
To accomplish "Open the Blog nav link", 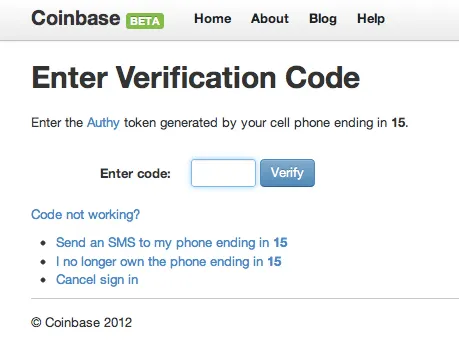I will (323, 19).
